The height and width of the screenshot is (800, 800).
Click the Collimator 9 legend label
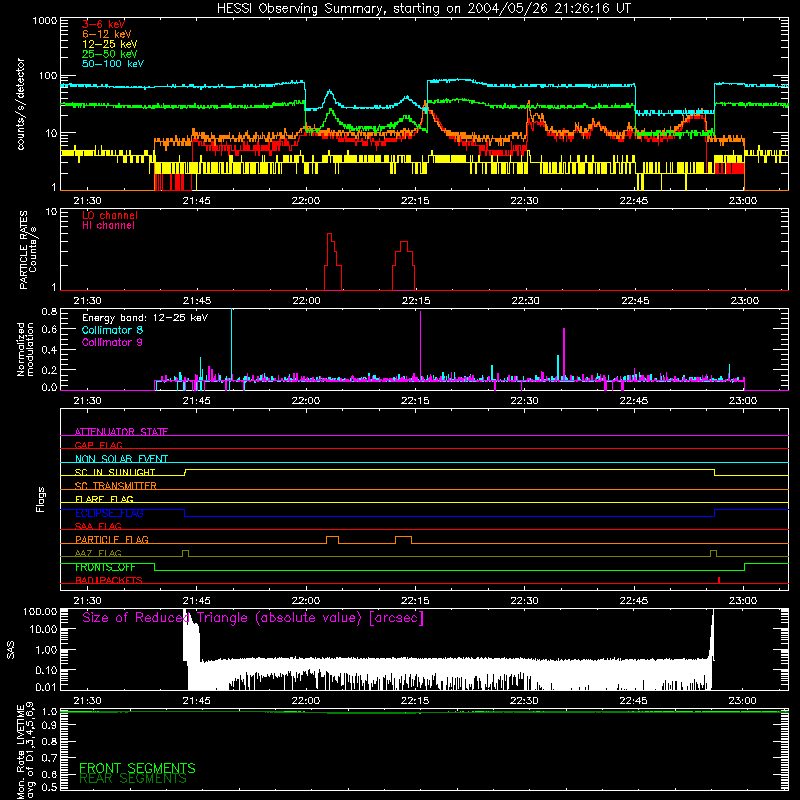[112, 342]
